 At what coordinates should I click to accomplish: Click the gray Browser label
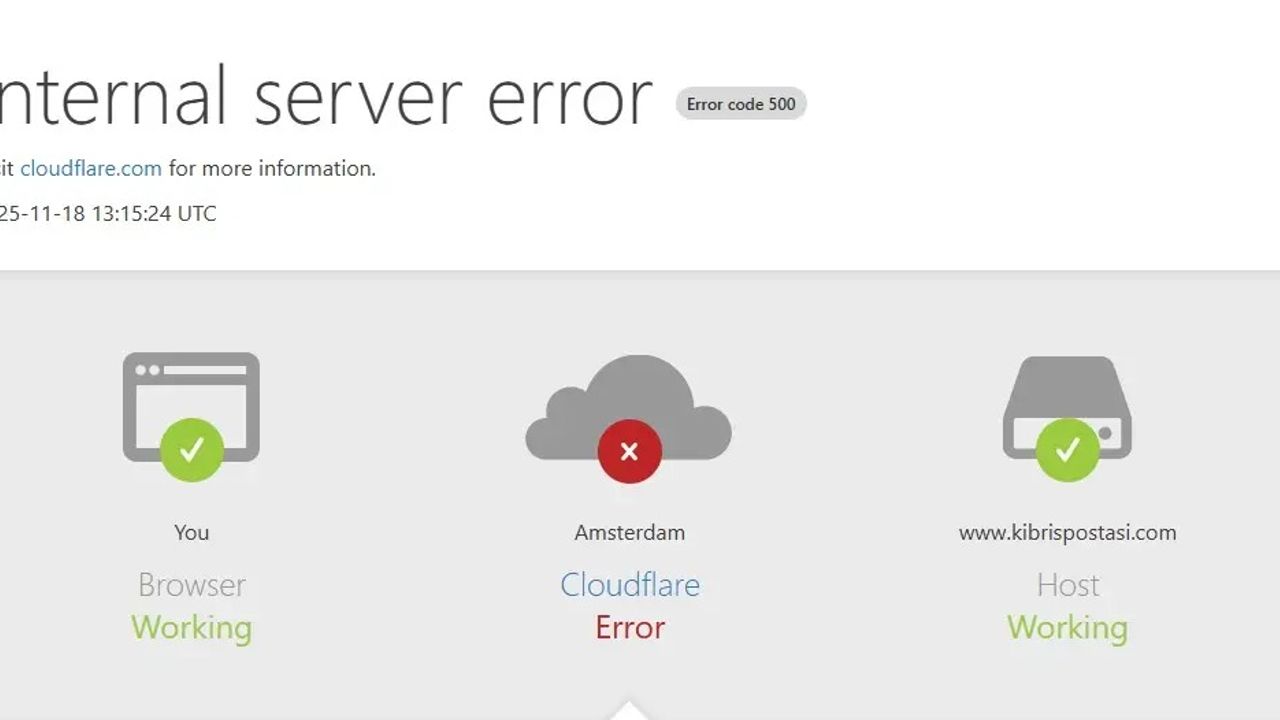(x=191, y=585)
